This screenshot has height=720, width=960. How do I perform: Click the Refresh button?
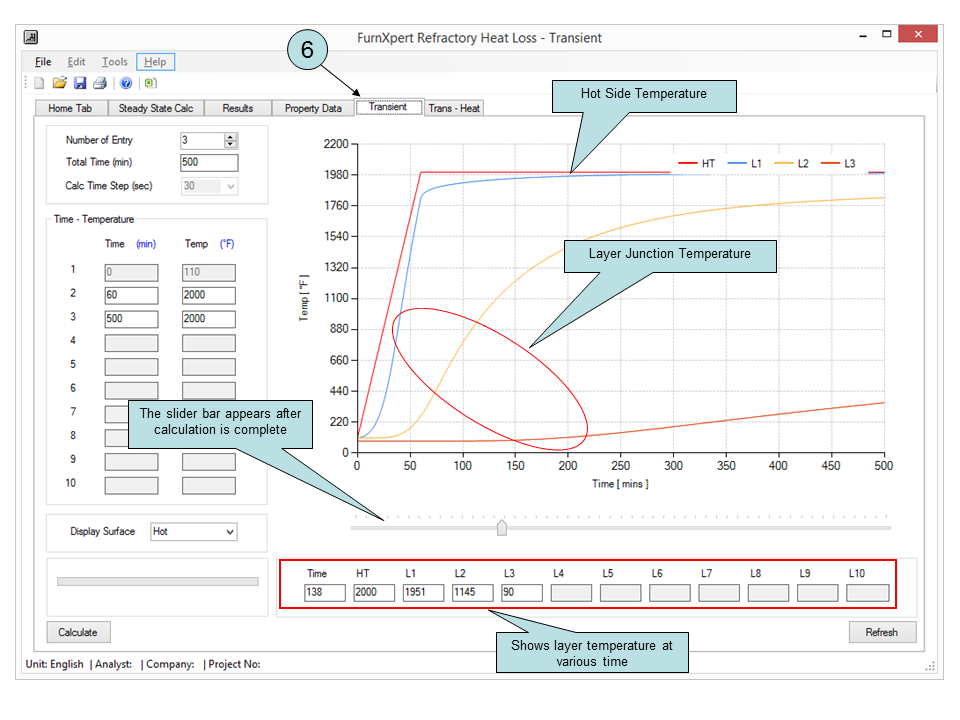[882, 632]
